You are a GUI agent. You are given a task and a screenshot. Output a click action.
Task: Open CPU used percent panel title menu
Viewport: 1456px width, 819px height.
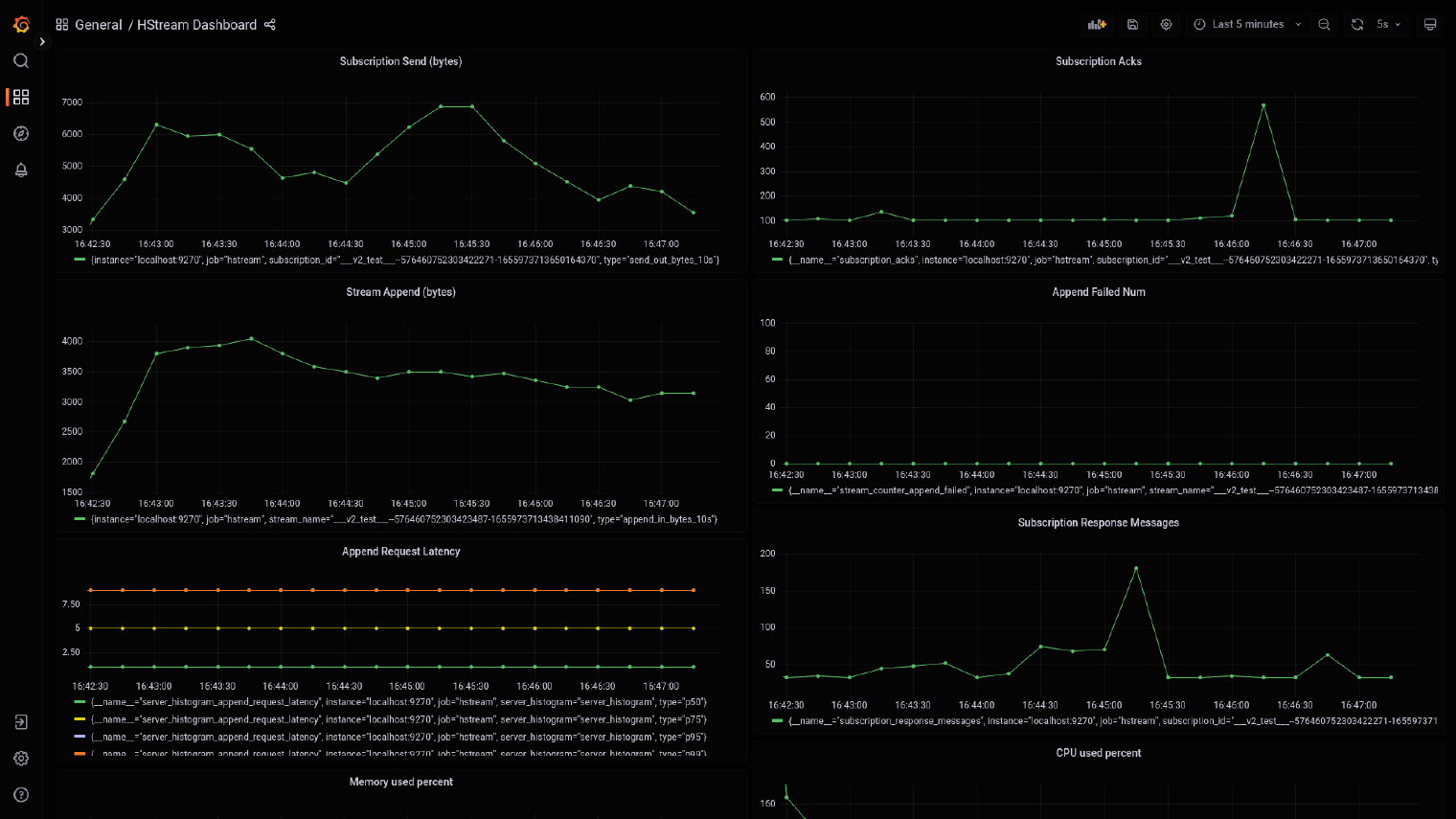(1098, 753)
